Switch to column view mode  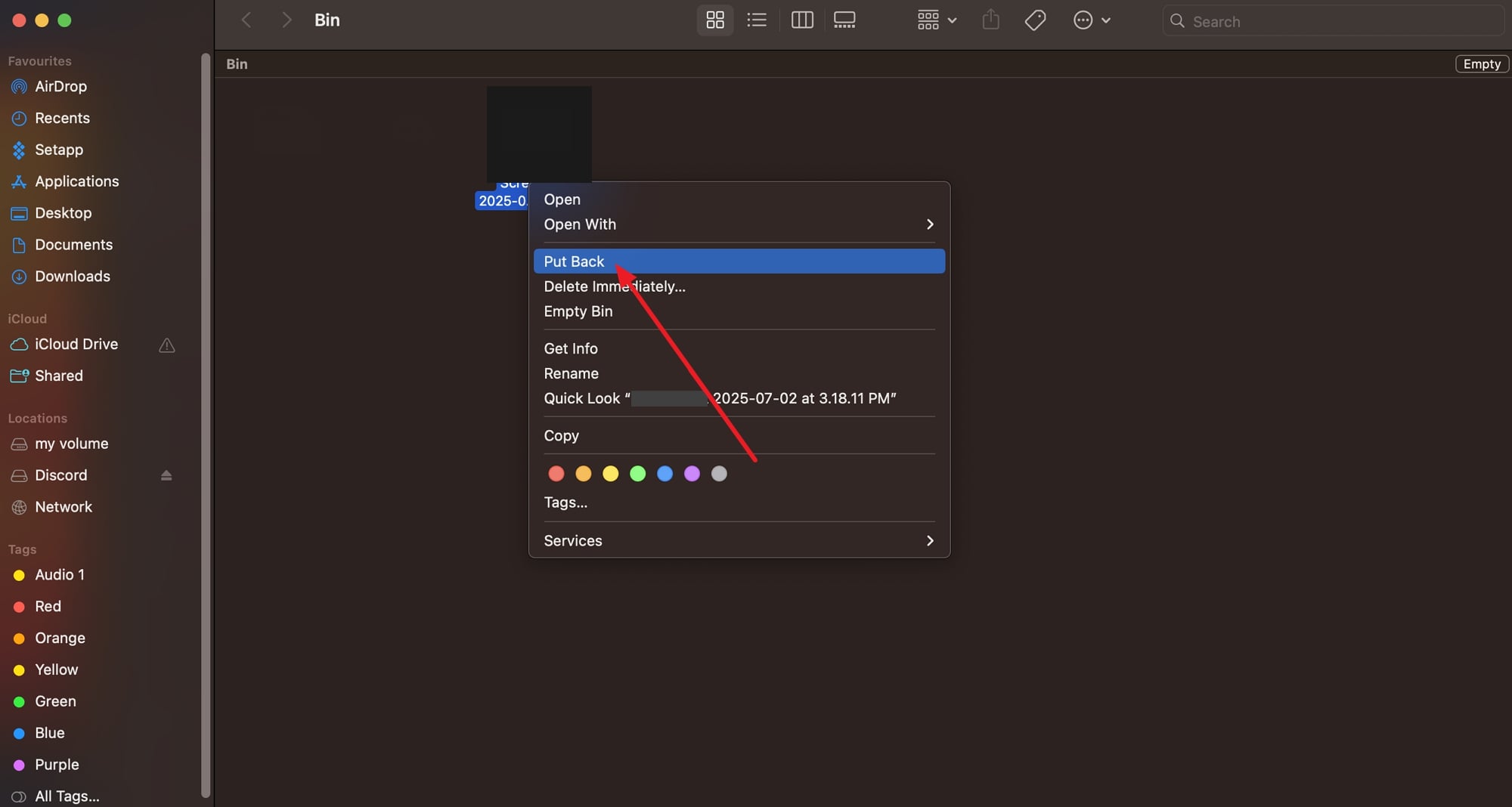(x=801, y=20)
